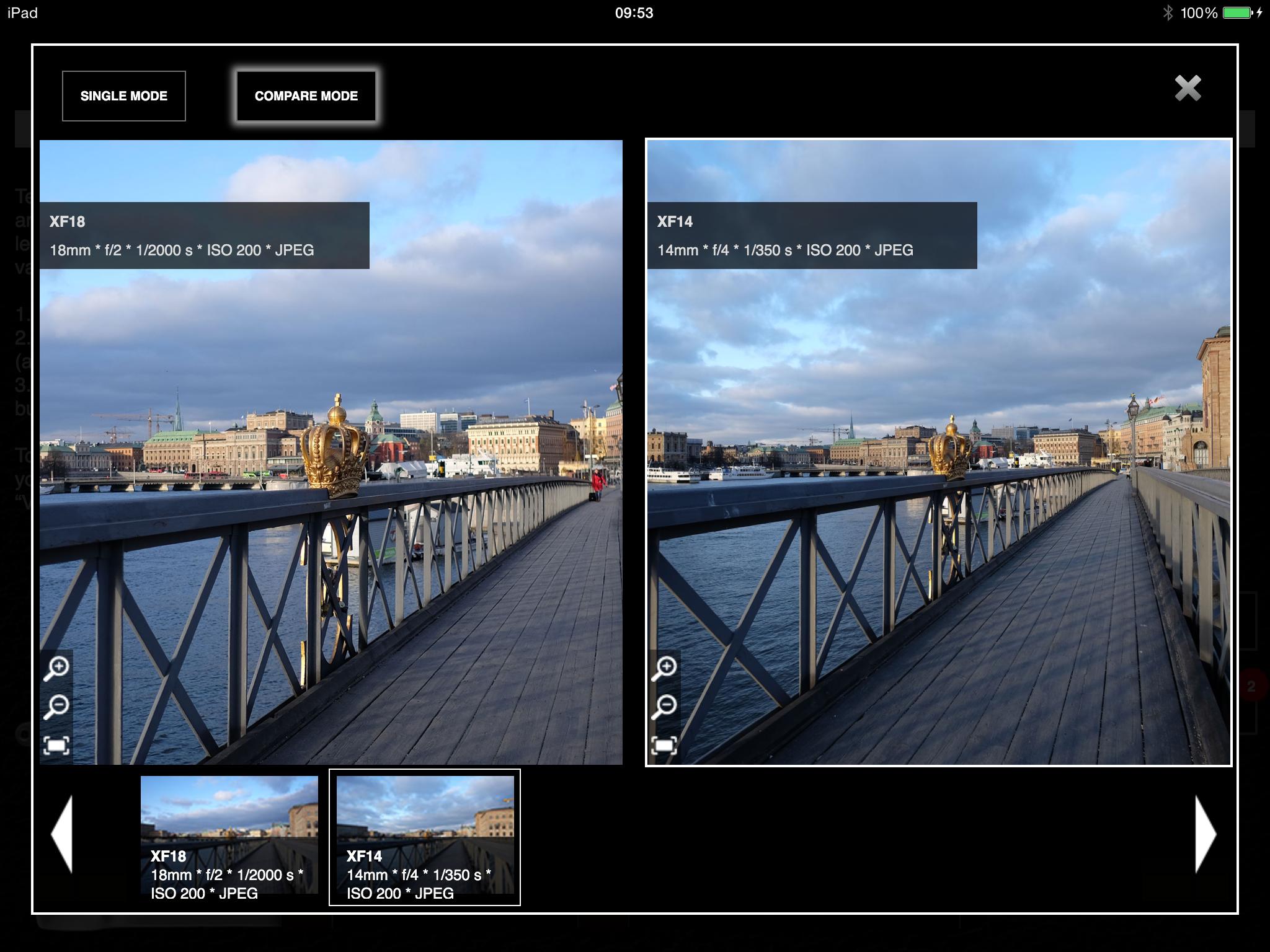Zoom out on the XF14 image
This screenshot has width=1270, height=952.
click(664, 707)
